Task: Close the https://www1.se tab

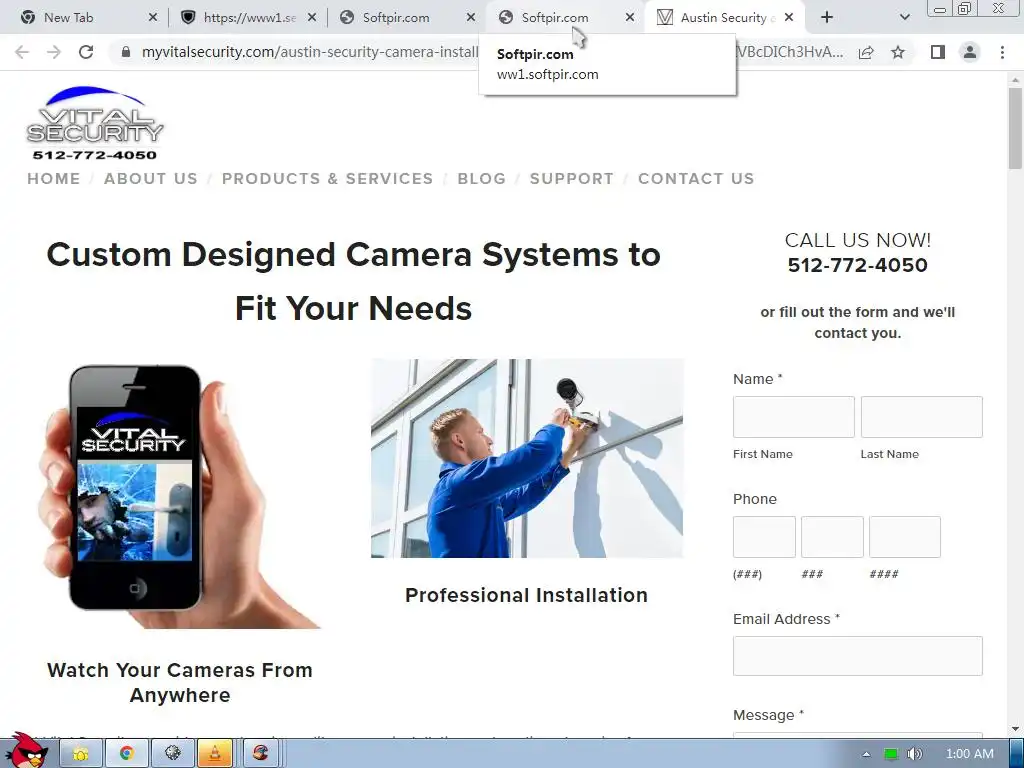Action: tap(312, 18)
